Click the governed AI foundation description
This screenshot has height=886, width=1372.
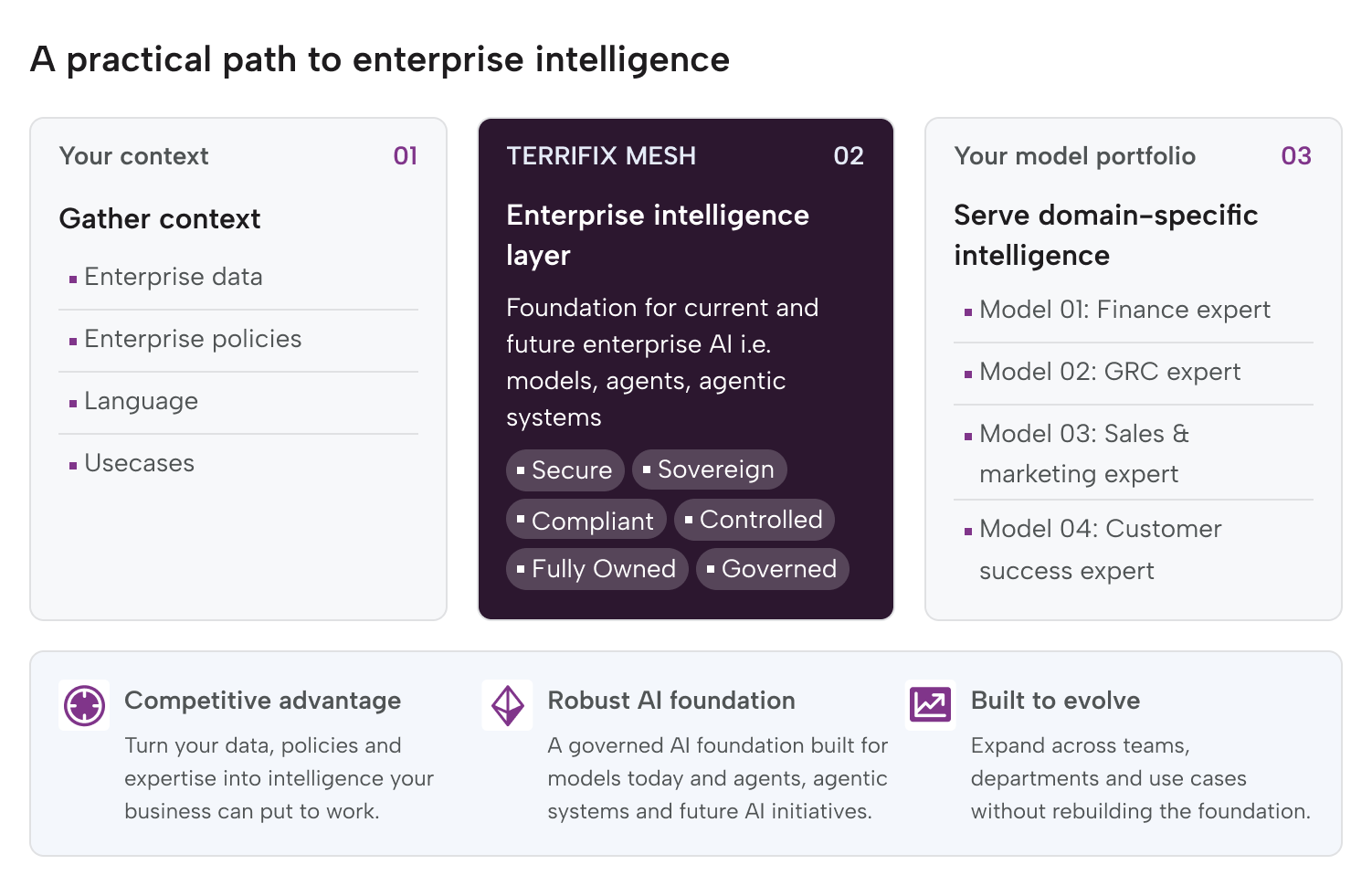click(718, 778)
